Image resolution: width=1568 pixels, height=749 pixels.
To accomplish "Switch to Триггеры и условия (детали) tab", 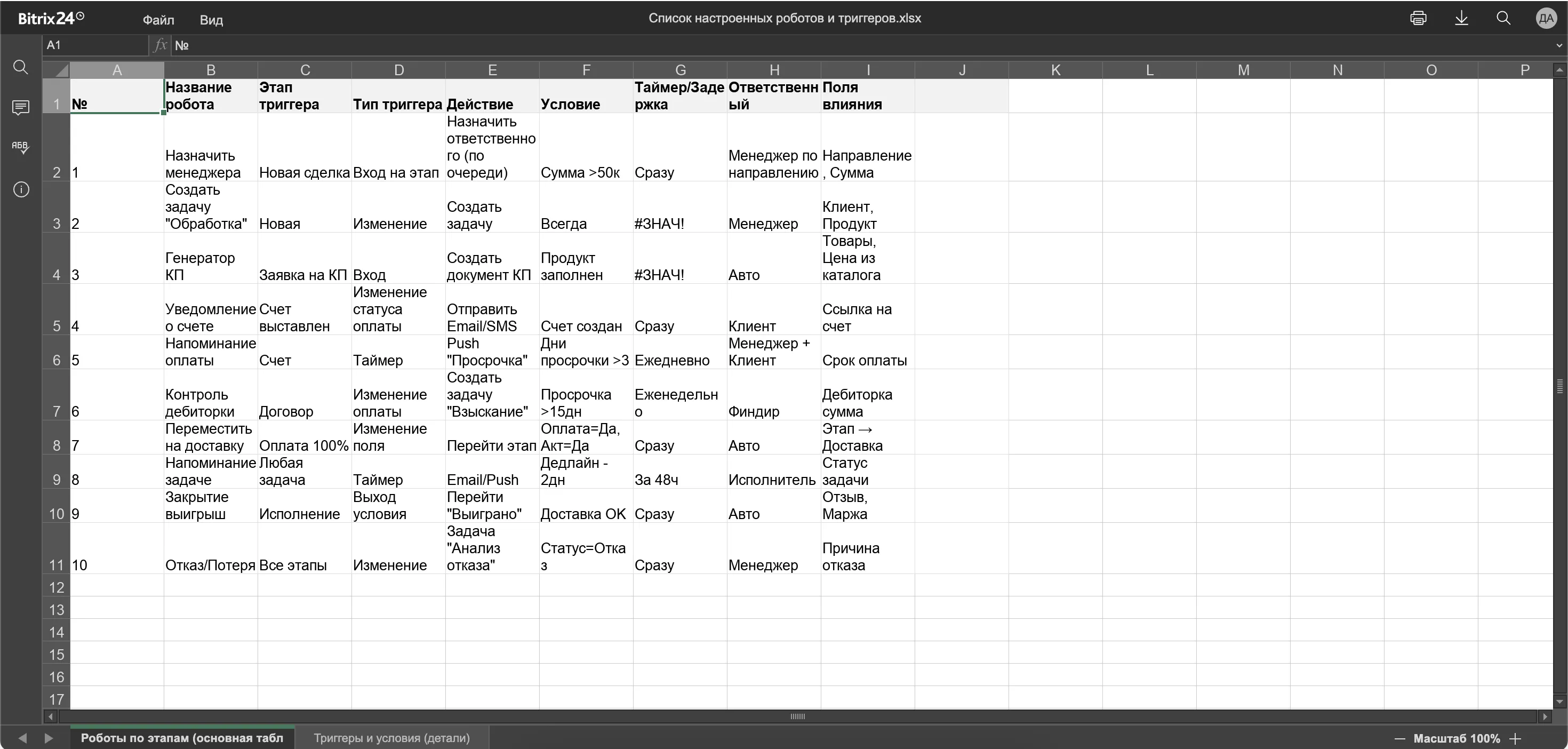I will (x=392, y=737).
